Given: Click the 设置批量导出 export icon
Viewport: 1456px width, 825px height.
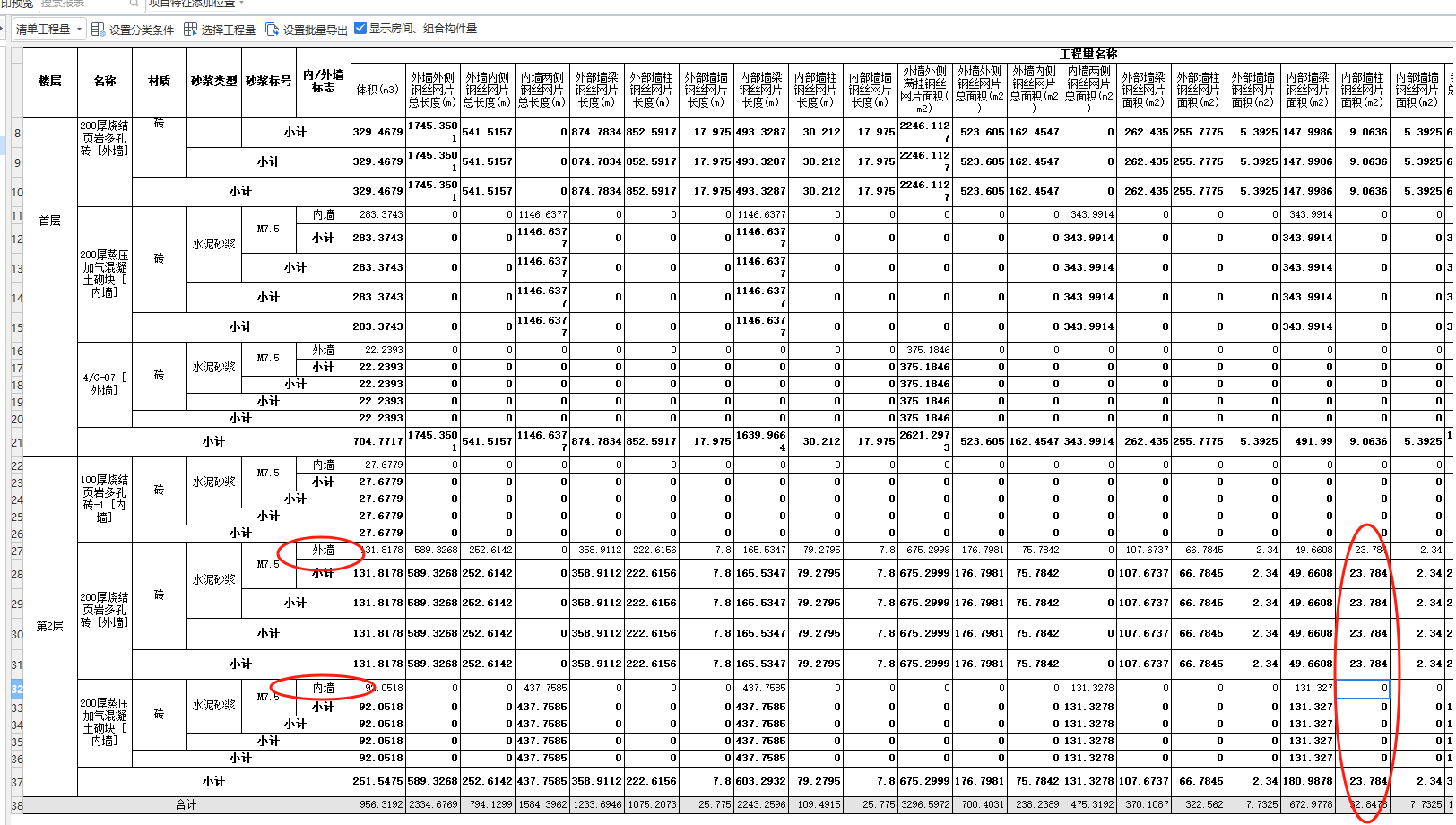Looking at the screenshot, I should 273,30.
